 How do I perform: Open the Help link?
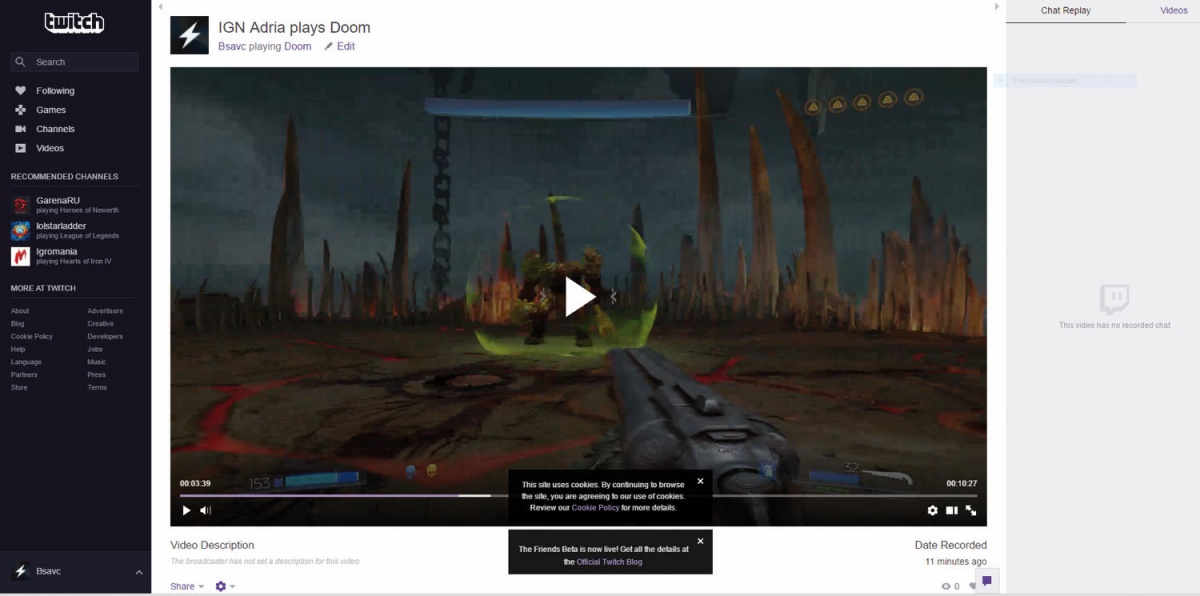18,350
